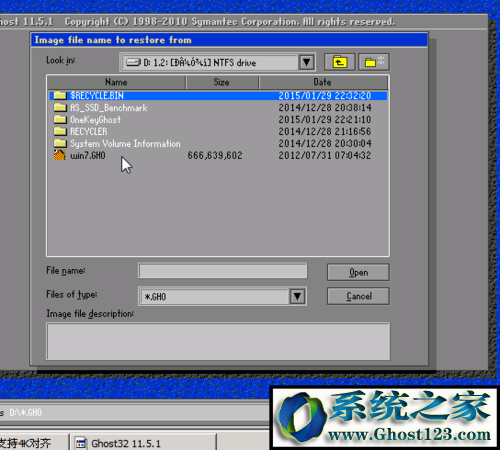Click the Cancel button

[358, 296]
